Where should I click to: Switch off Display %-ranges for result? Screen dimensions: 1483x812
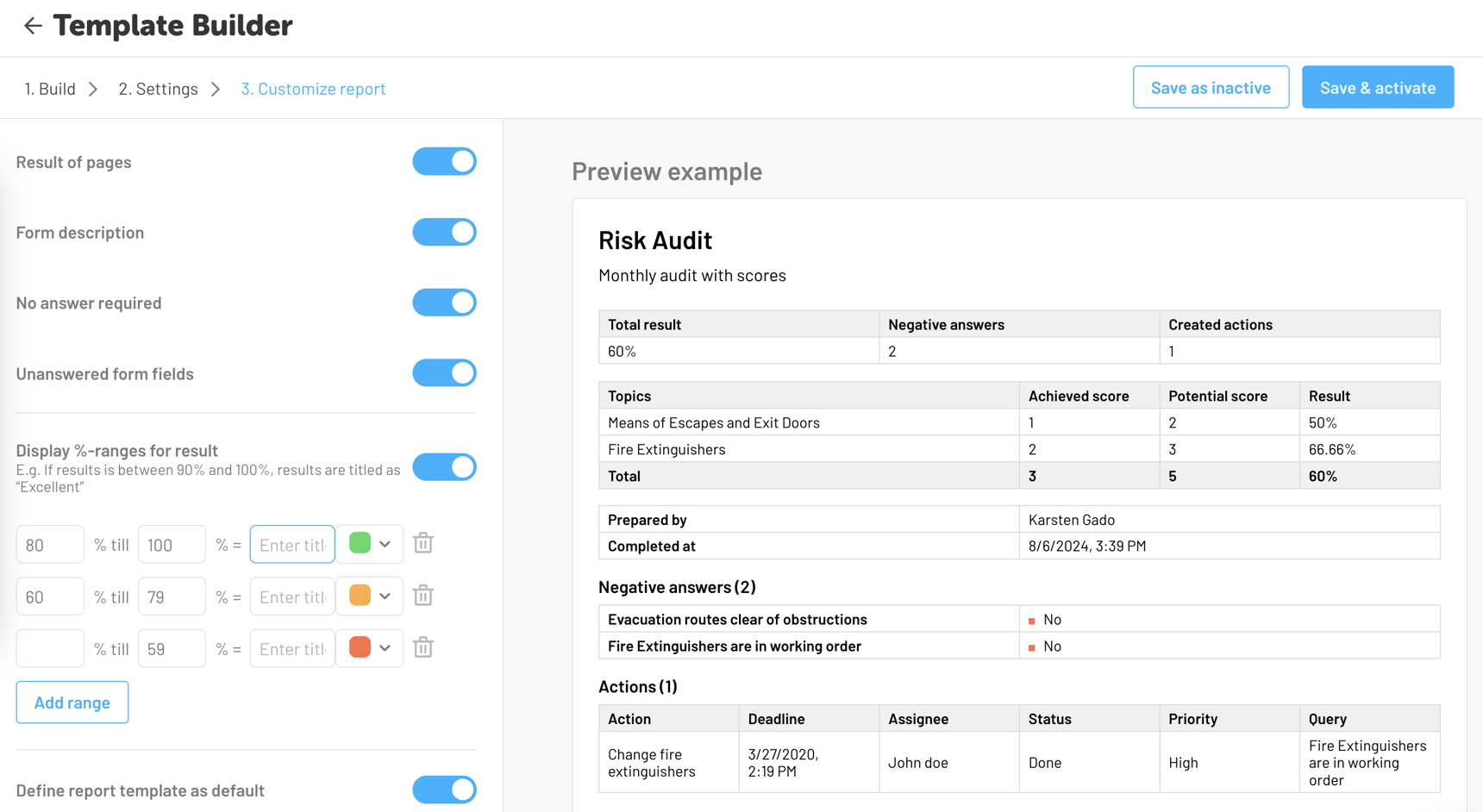[x=444, y=467]
